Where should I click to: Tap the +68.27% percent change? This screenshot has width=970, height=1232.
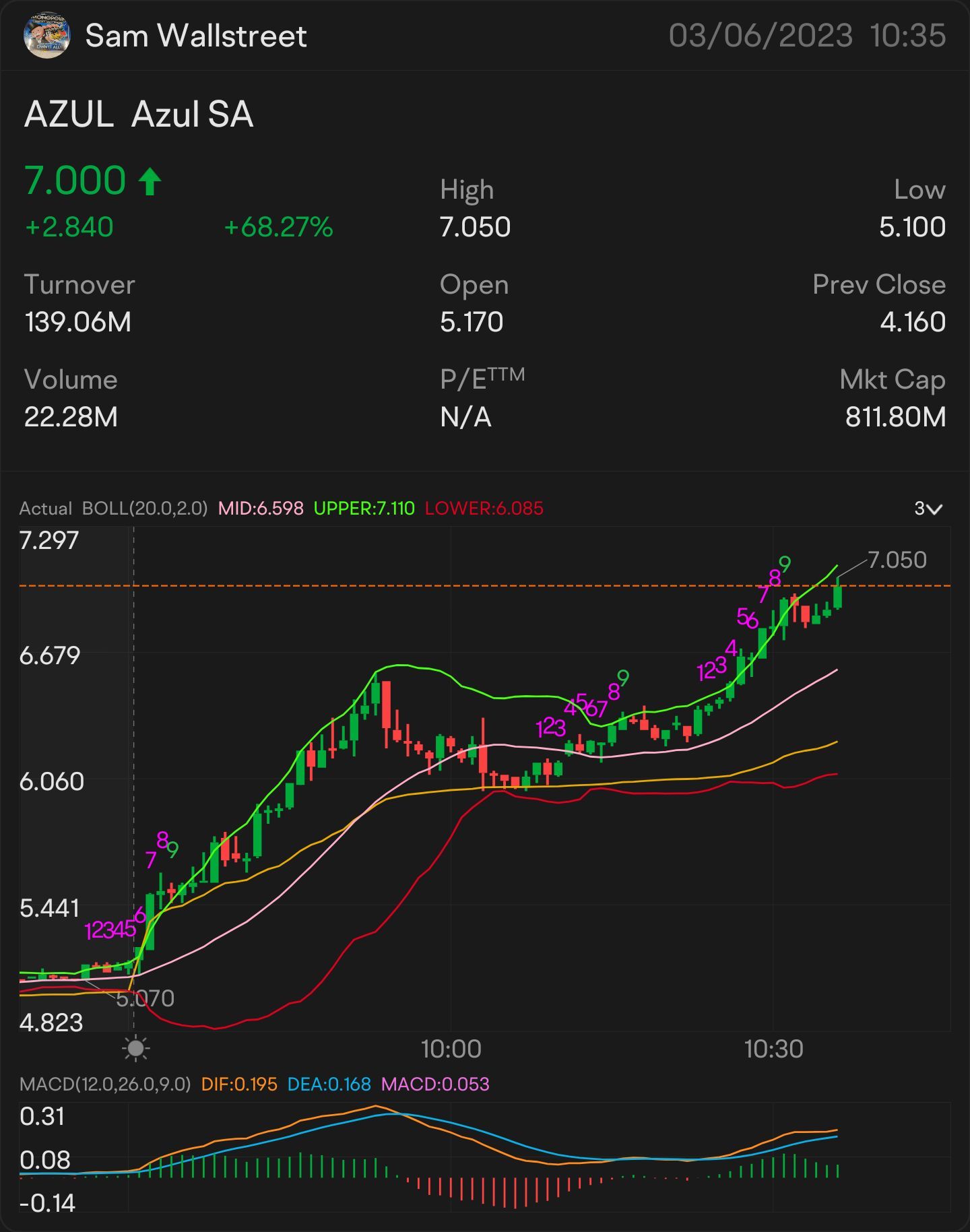point(278,227)
